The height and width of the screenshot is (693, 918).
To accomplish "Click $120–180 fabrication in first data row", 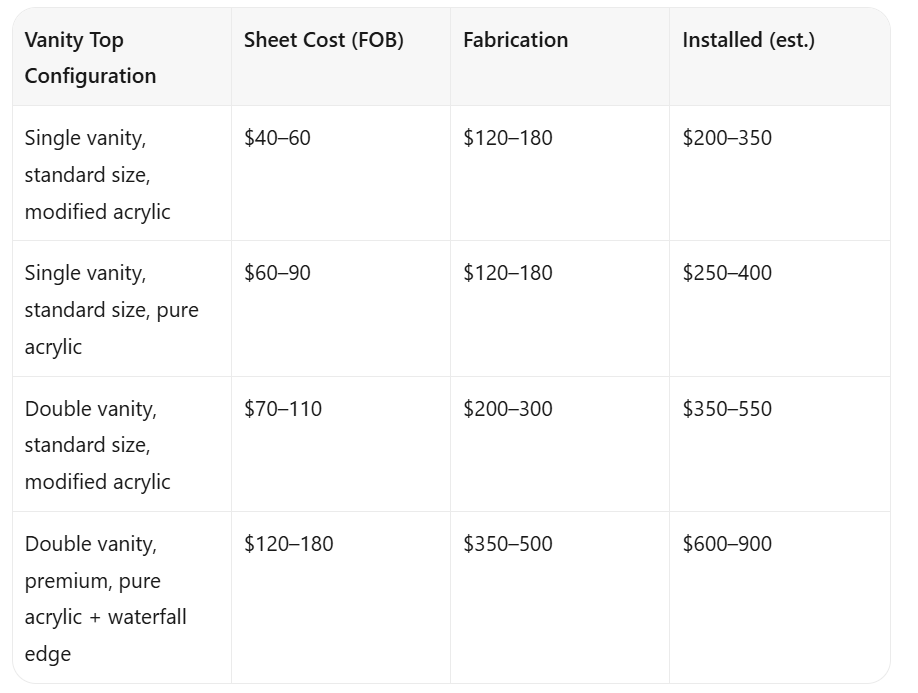I will (x=508, y=138).
